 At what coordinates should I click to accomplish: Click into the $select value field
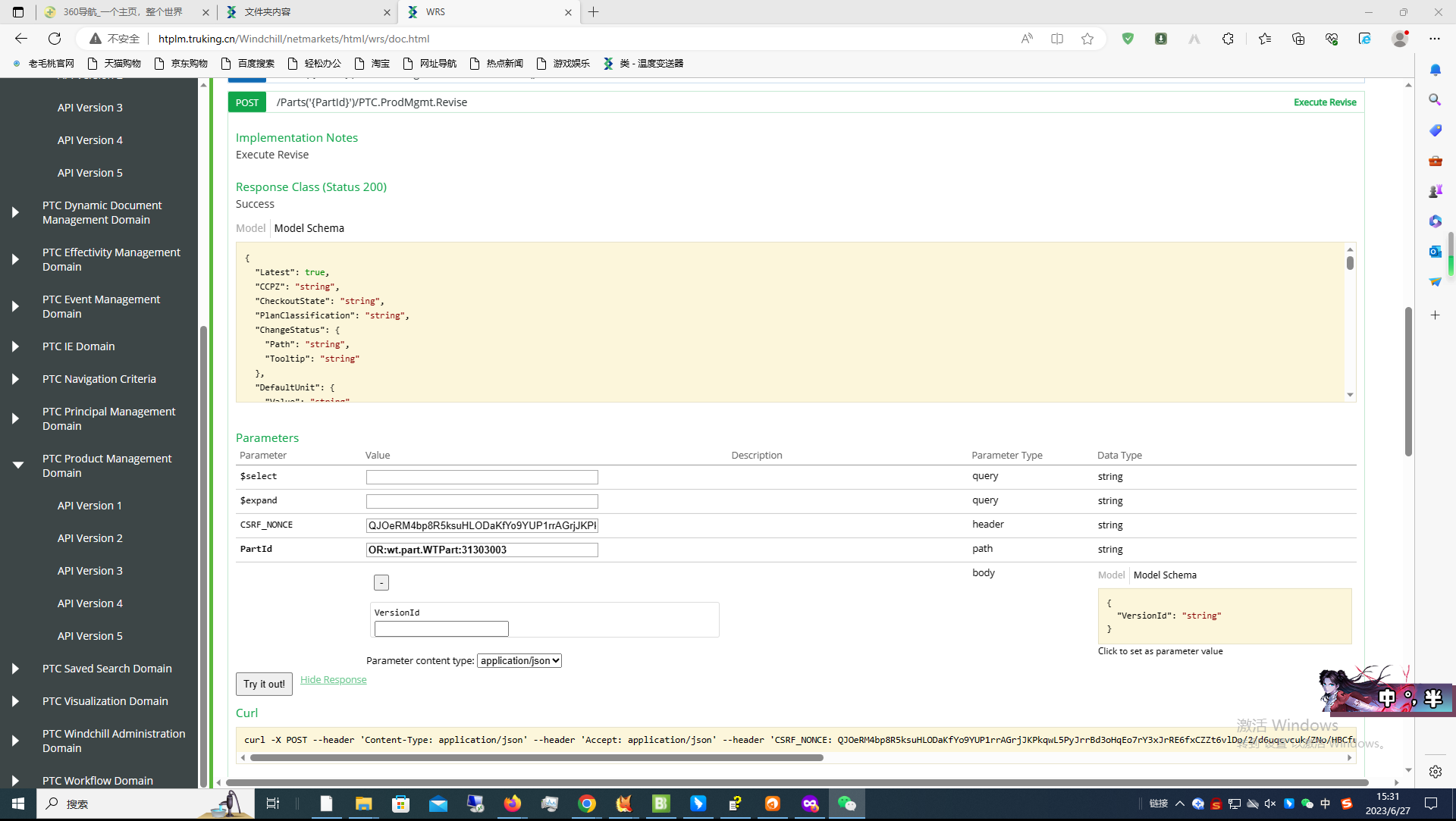tap(482, 477)
